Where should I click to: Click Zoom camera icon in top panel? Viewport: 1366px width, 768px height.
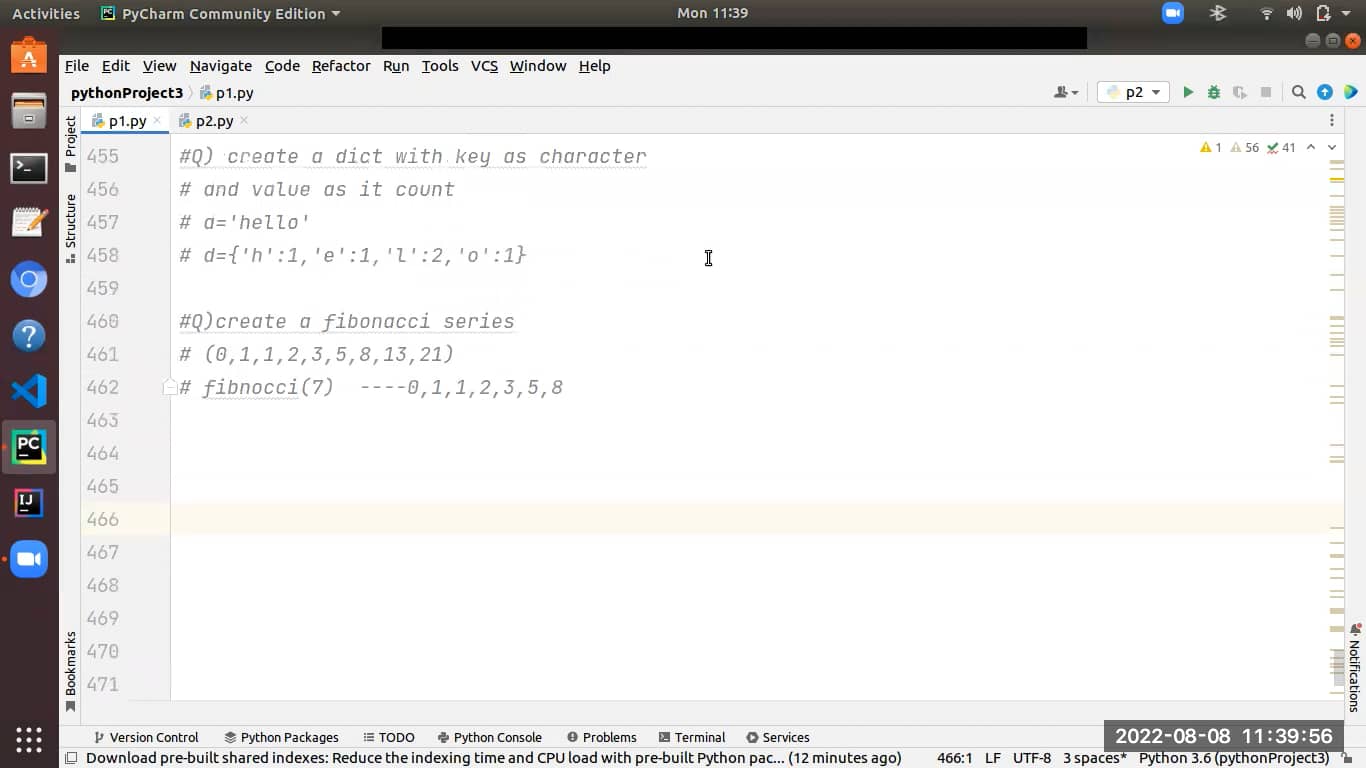click(x=1173, y=13)
